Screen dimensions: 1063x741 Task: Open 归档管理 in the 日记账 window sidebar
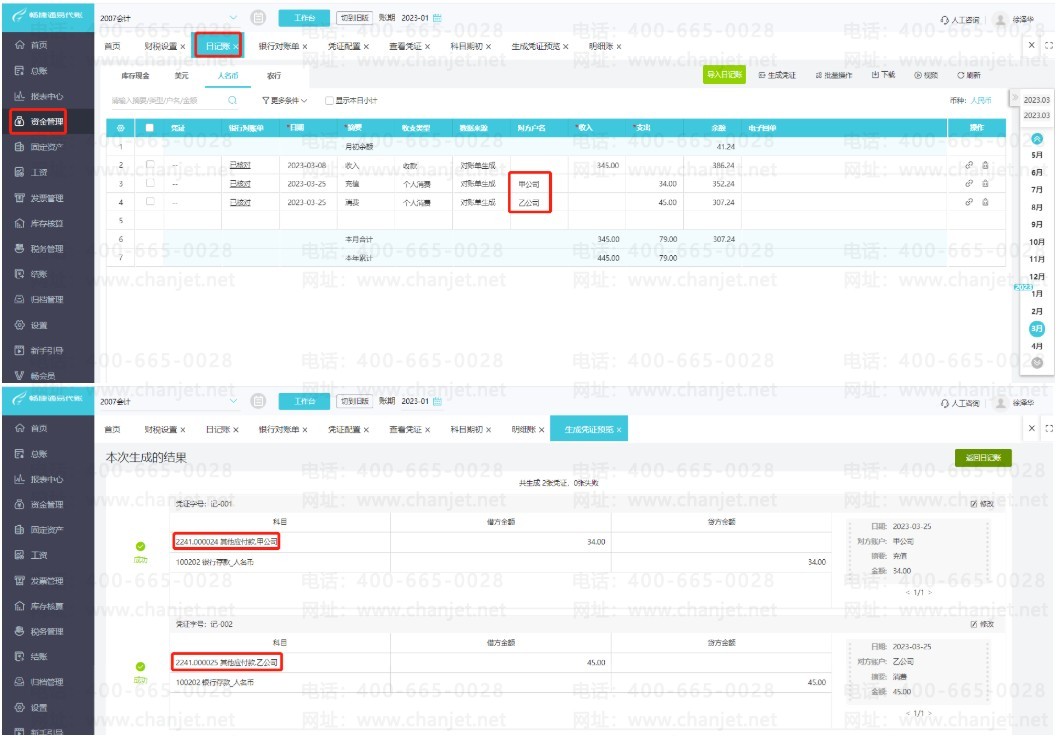coord(39,299)
